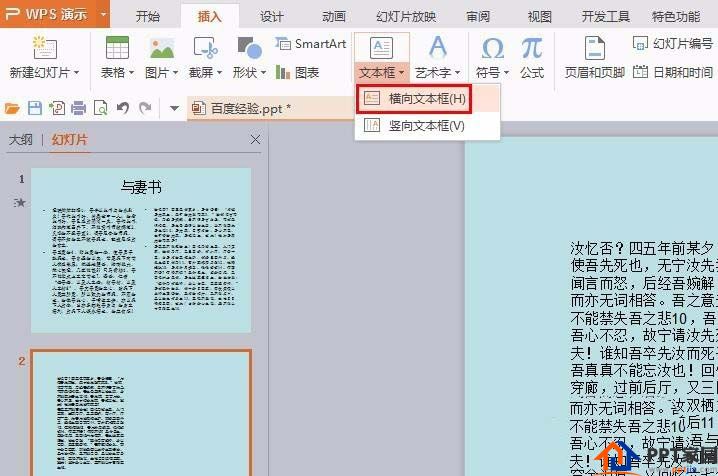Screen dimensions: 718x476
Task: Click the Shapes (形状) icon
Action: tap(249, 47)
